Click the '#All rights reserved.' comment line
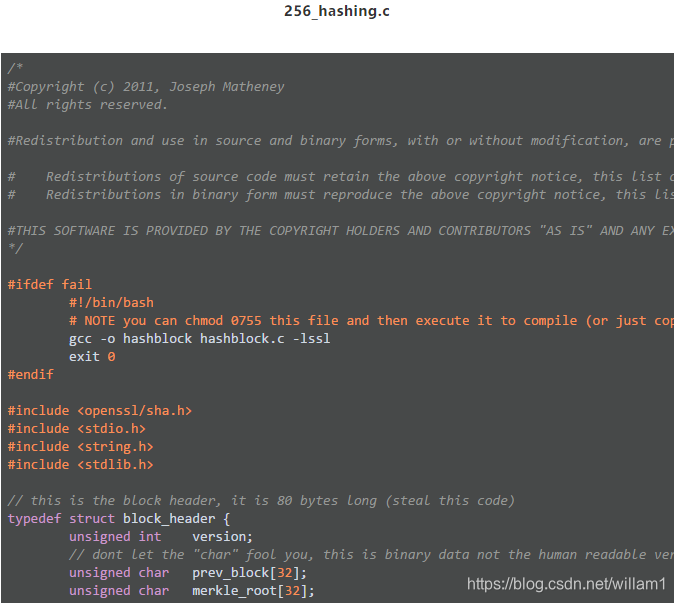Image resolution: width=675 pixels, height=603 pixels. pos(87,105)
